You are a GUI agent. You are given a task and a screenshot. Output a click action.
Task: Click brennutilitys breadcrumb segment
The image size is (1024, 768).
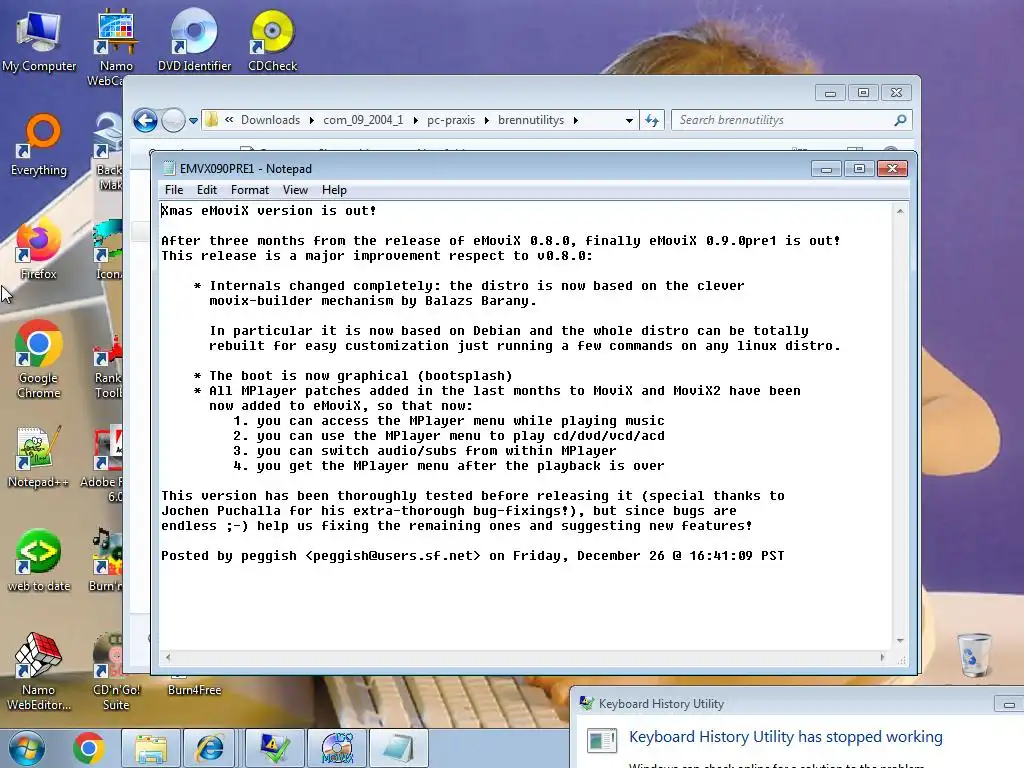(x=531, y=120)
